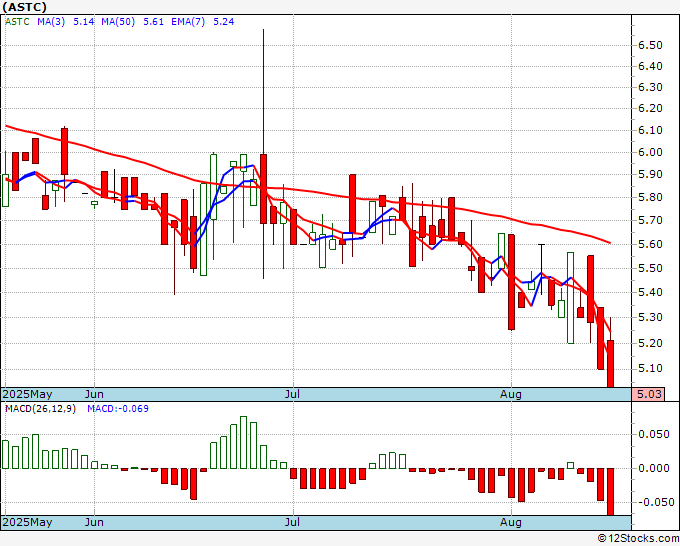Screen dimensions: 680x546
Task: Click the 5.60 price axis label
Action: [x=650, y=244]
